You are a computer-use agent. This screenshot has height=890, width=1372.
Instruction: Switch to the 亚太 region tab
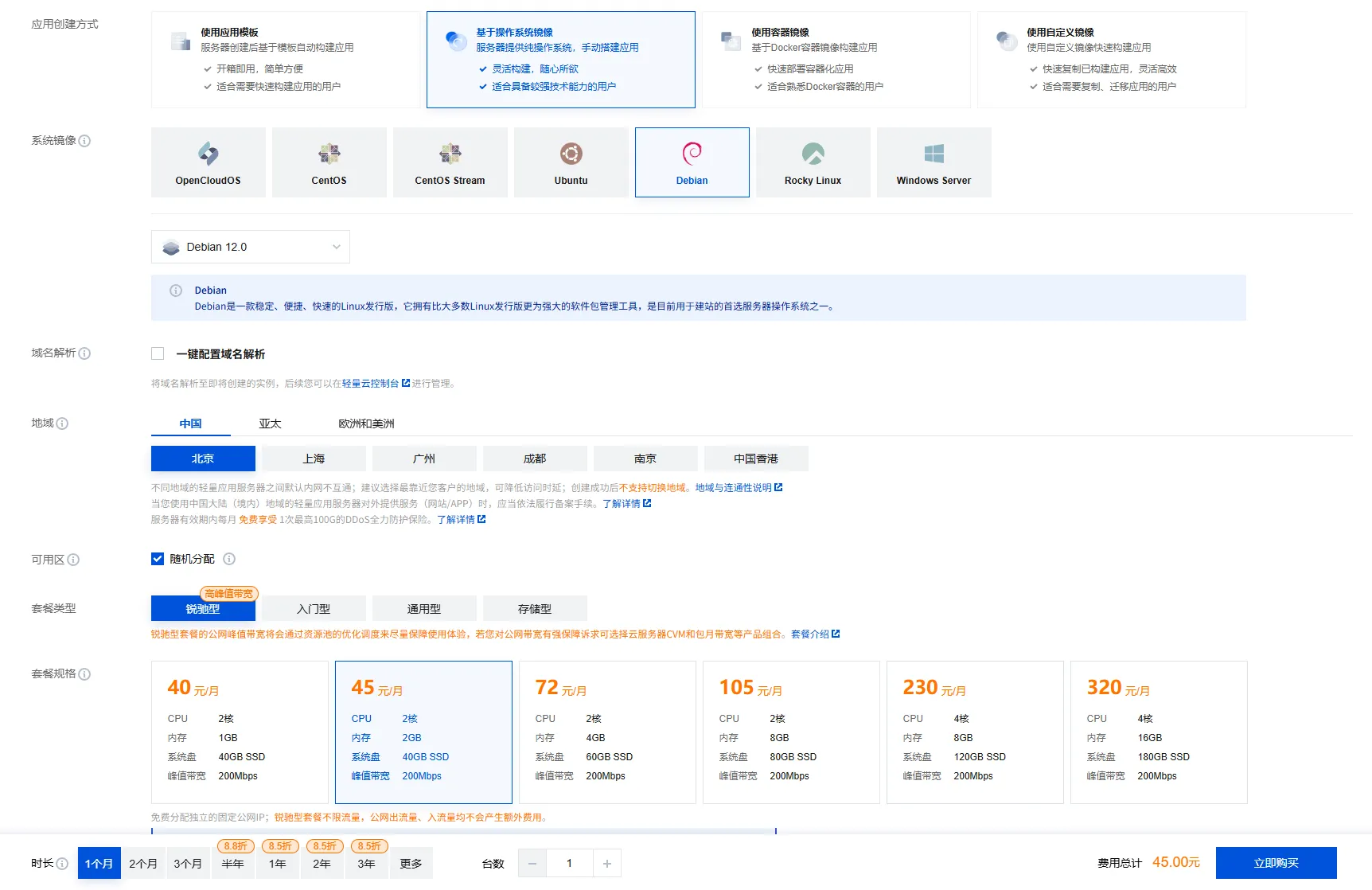pyautogui.click(x=270, y=424)
